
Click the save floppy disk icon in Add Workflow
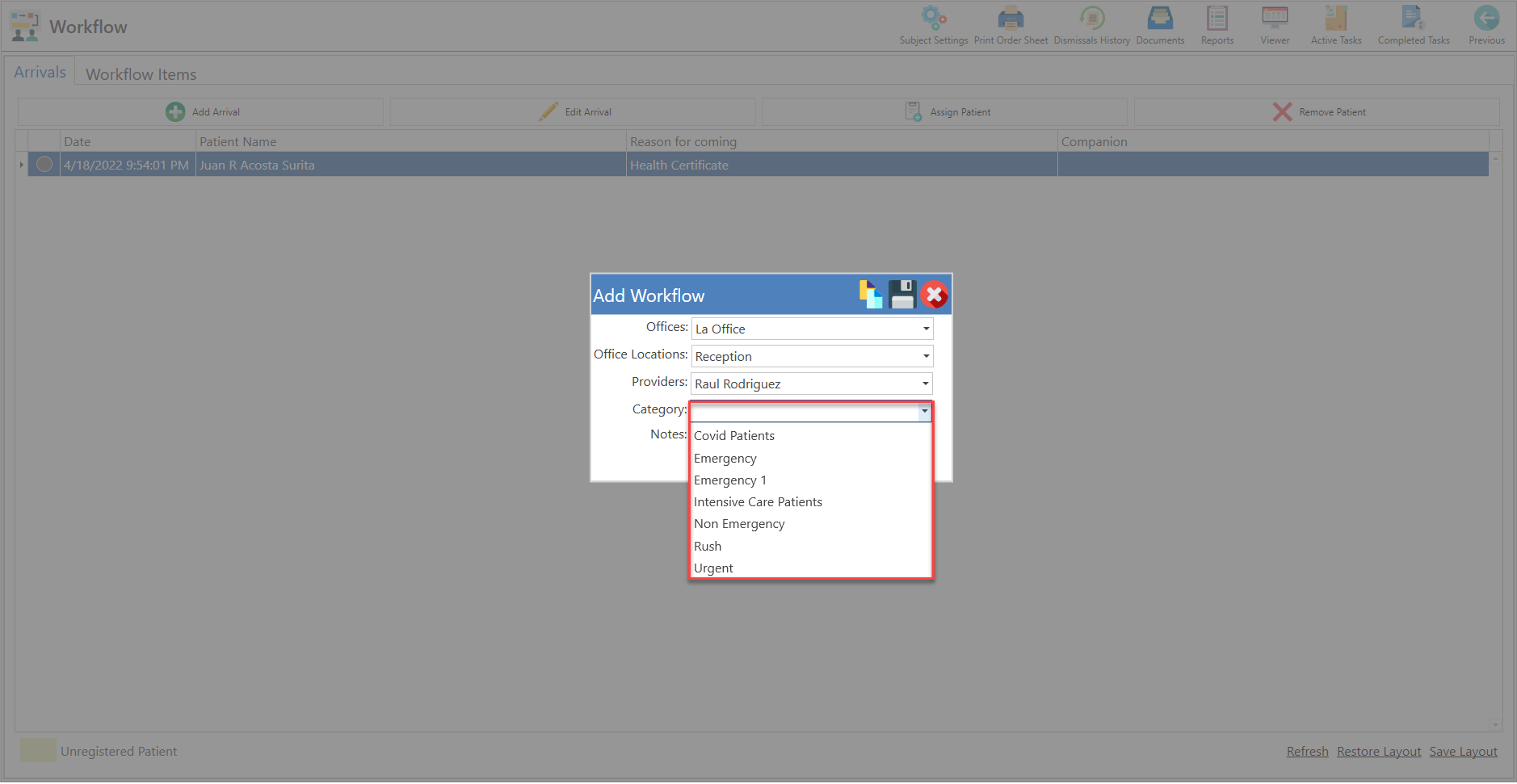[902, 295]
